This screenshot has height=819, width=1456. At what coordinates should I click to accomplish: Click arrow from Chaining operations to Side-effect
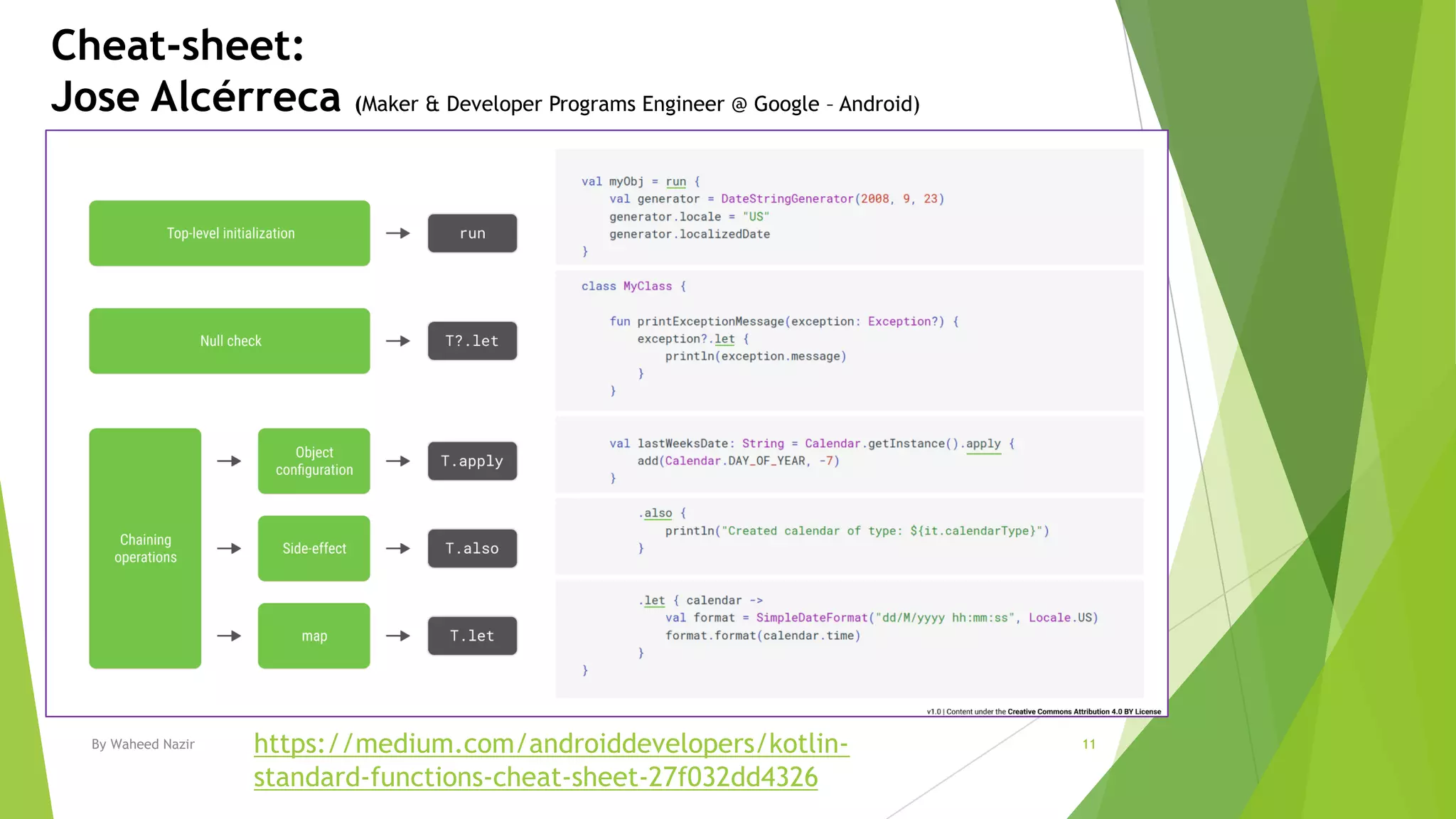(x=229, y=548)
